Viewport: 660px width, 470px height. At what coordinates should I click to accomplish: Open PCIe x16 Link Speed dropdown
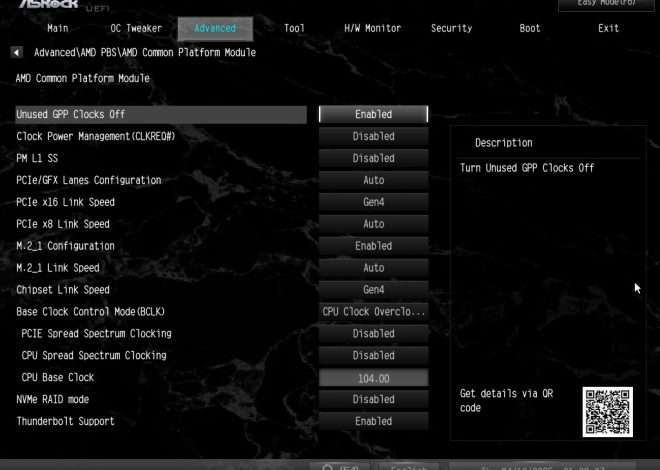click(x=373, y=203)
